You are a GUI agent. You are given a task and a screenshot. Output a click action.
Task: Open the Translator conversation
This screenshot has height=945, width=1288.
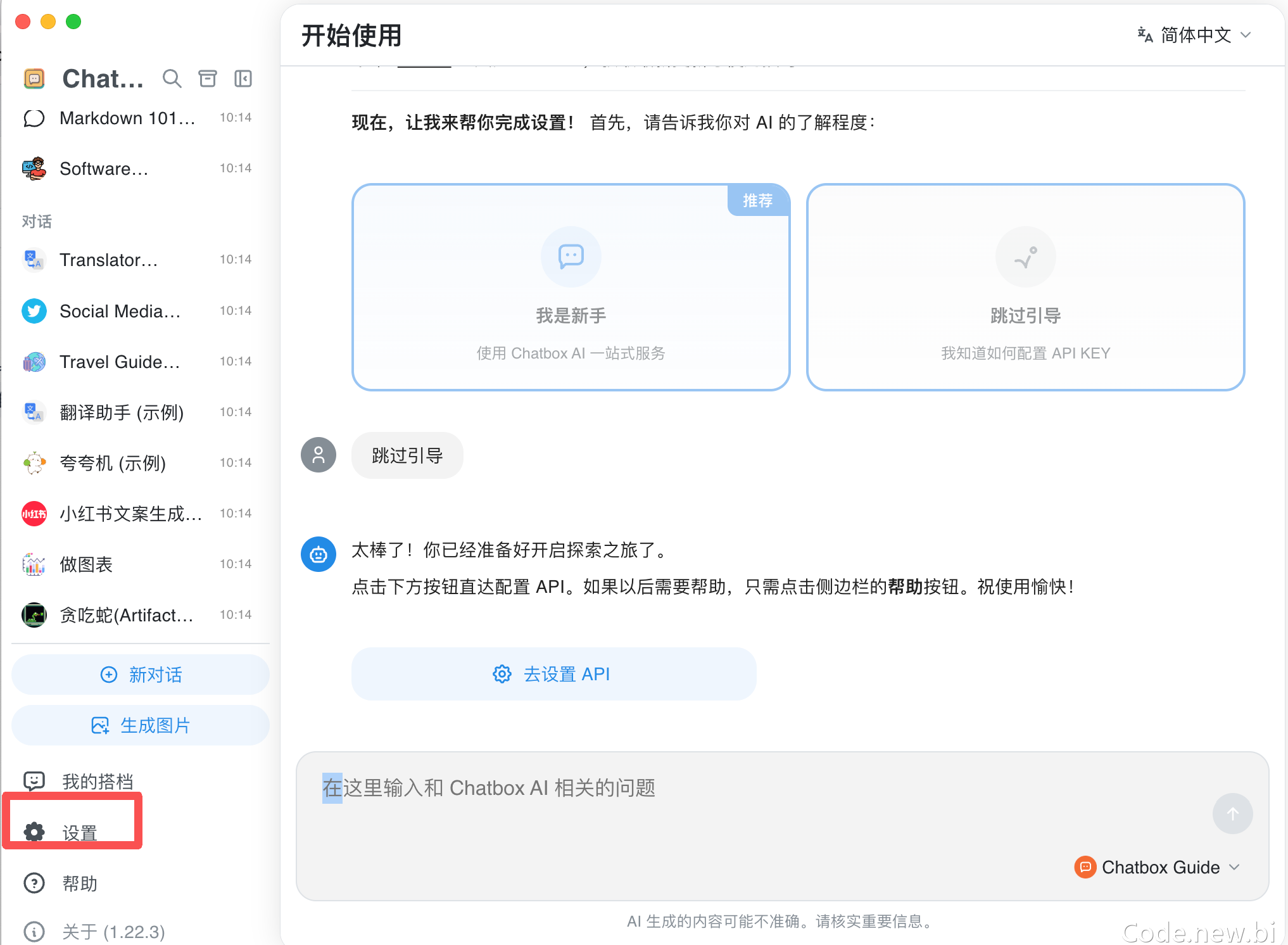[141, 260]
